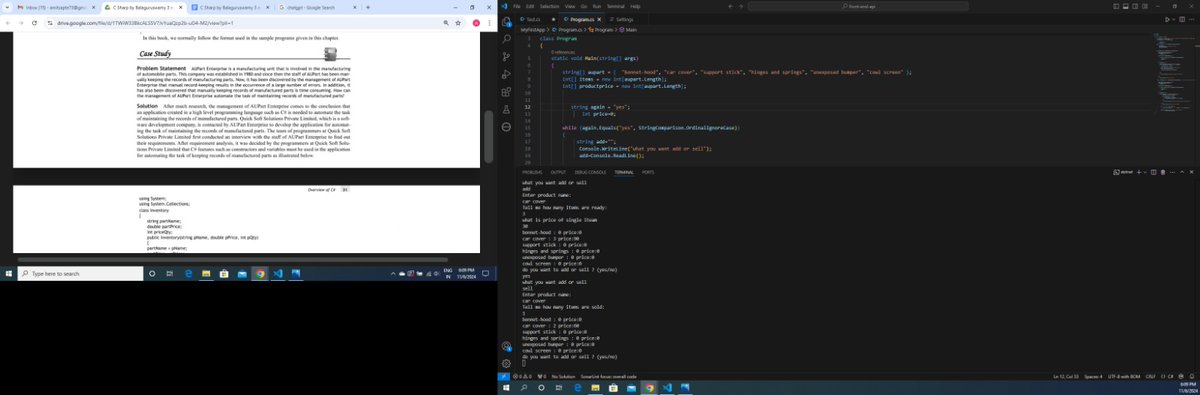Go back with VS Code navigation arrow

click(730, 6)
